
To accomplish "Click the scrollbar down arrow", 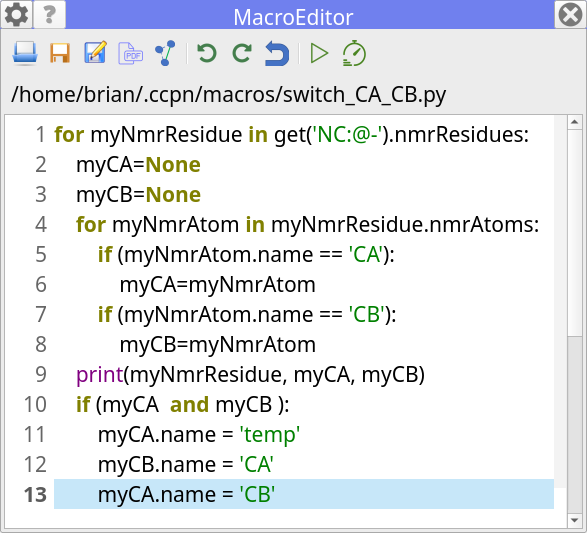I will click(575, 520).
